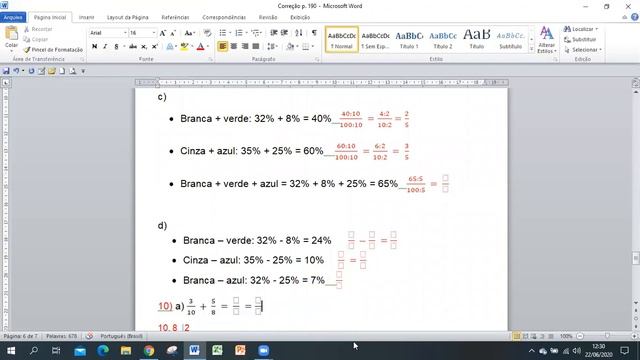Open Excel from taskbar
640x360 pixels.
coord(217,351)
